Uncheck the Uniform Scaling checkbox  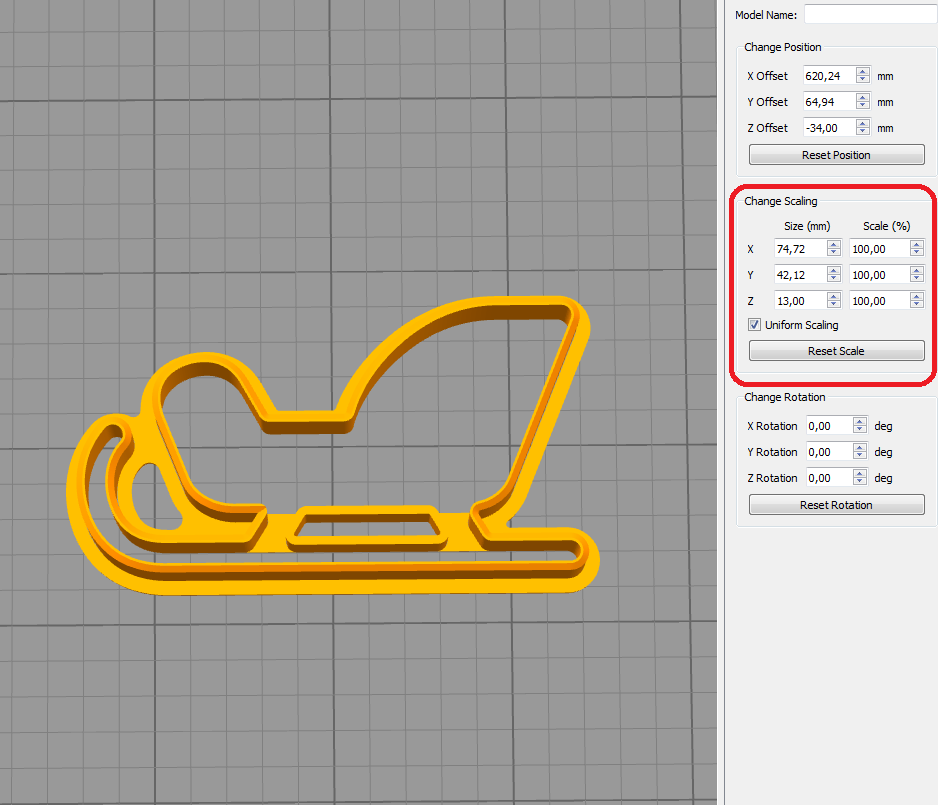(x=754, y=325)
